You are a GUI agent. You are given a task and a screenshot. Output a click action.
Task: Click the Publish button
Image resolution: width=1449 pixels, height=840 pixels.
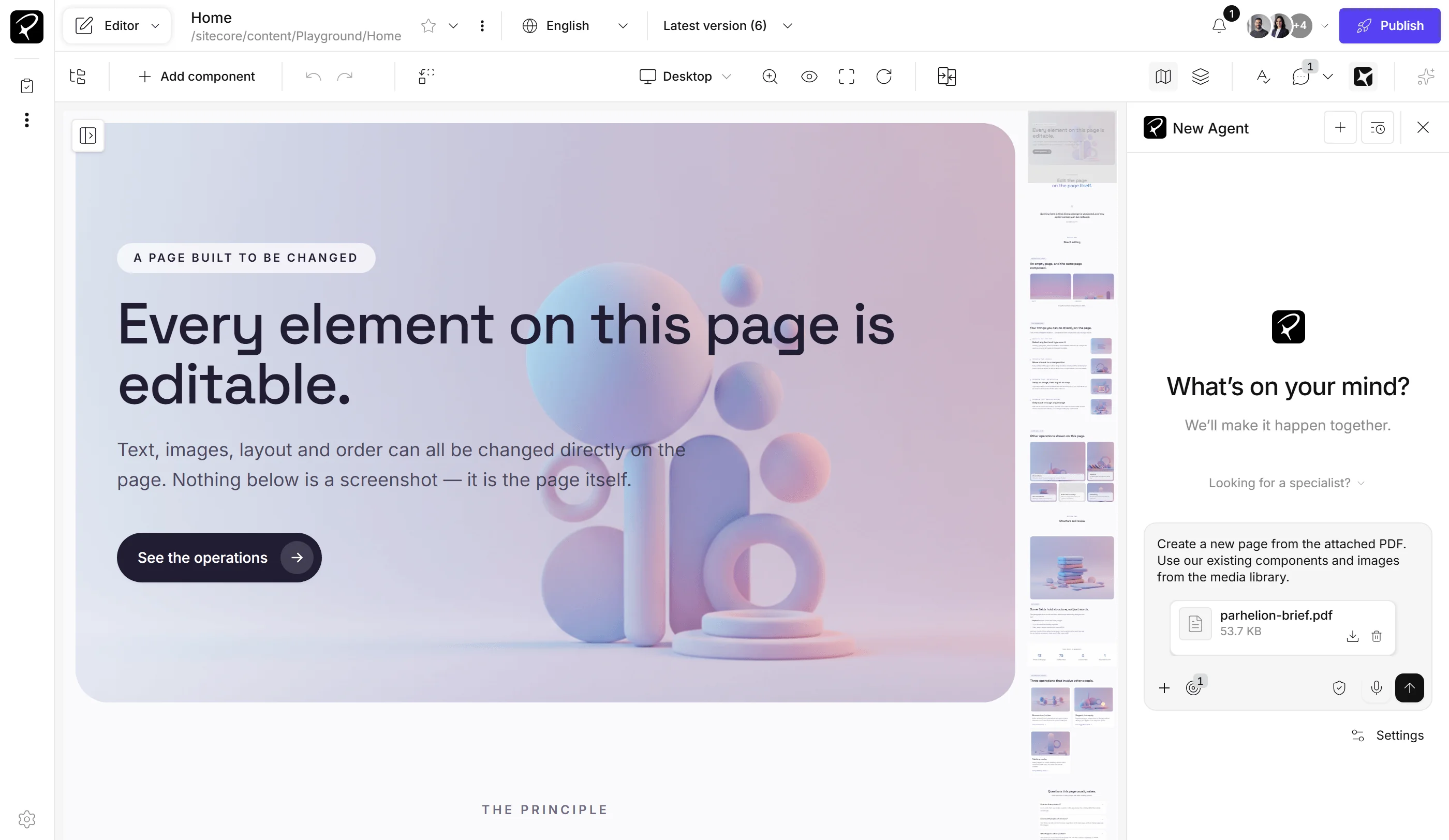[x=1389, y=26]
